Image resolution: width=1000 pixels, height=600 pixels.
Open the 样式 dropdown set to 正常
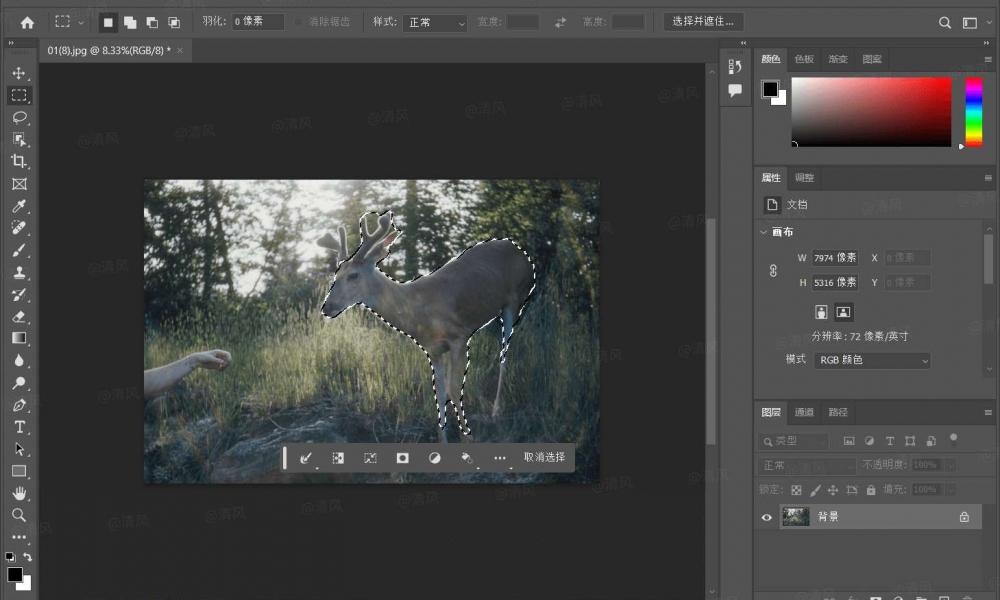[x=435, y=22]
